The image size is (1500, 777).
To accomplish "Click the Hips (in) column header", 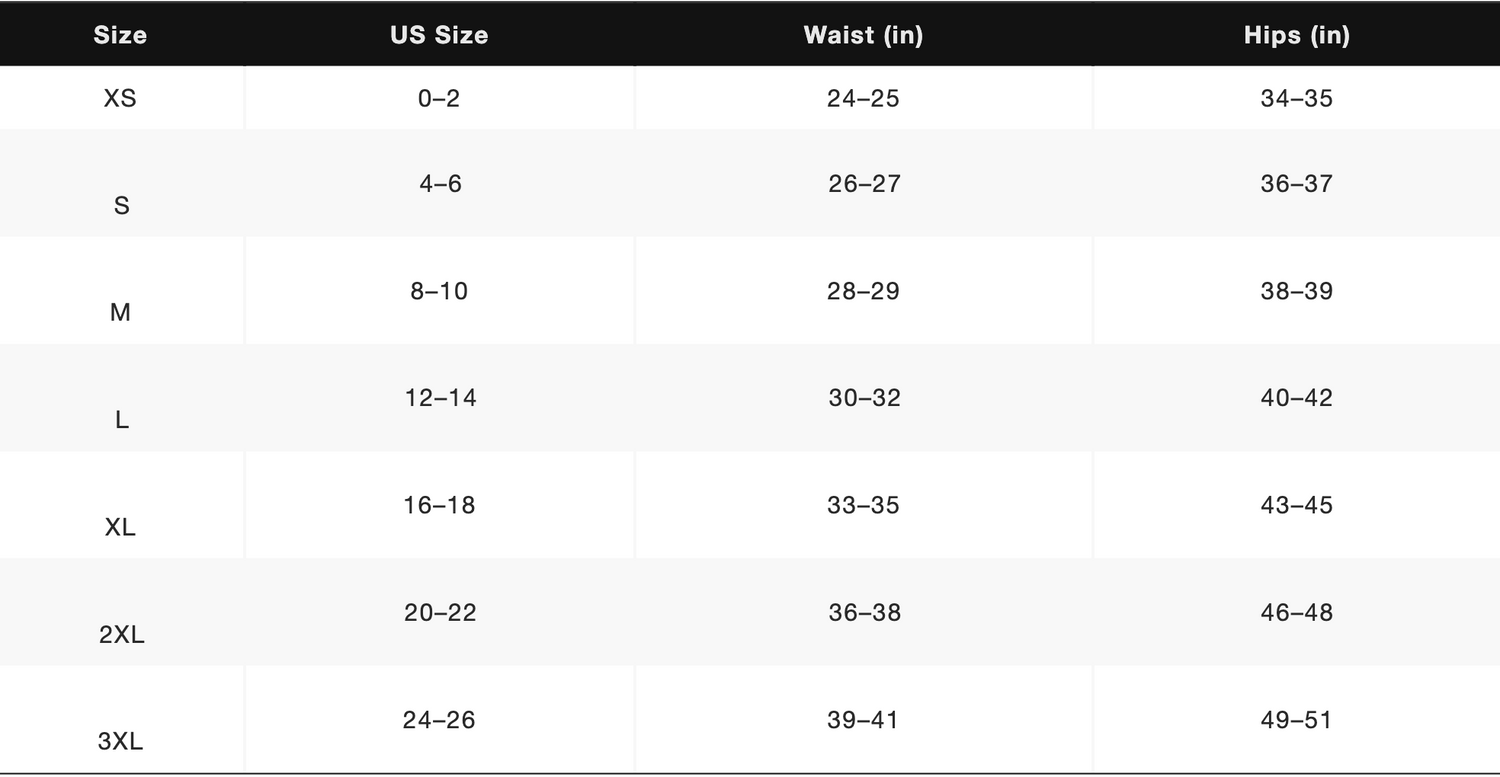I will 1296,35.
